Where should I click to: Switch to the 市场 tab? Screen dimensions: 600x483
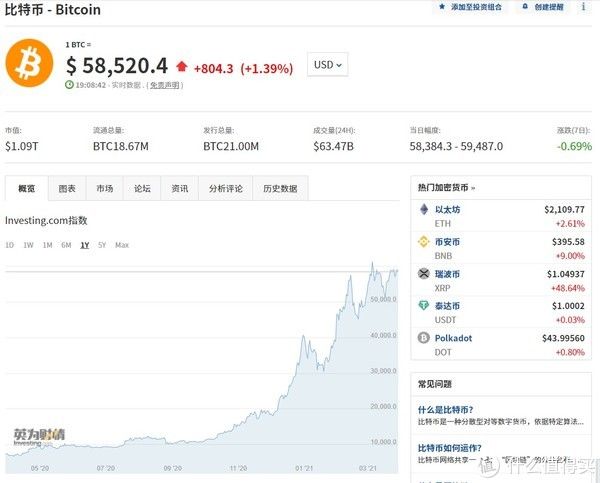[x=104, y=188]
